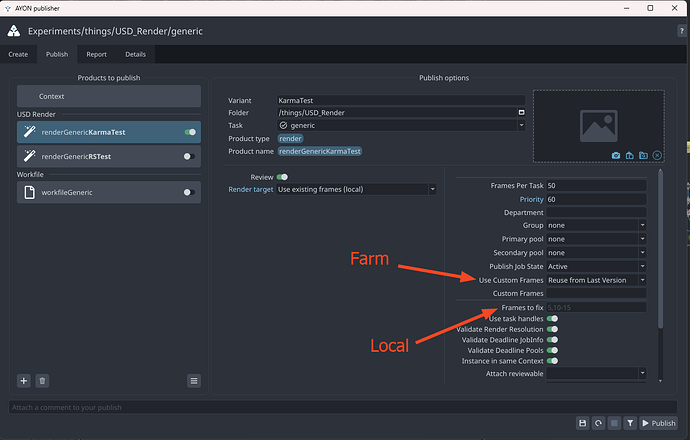
Task: Open the Publish Job State dropdown
Action: click(595, 267)
